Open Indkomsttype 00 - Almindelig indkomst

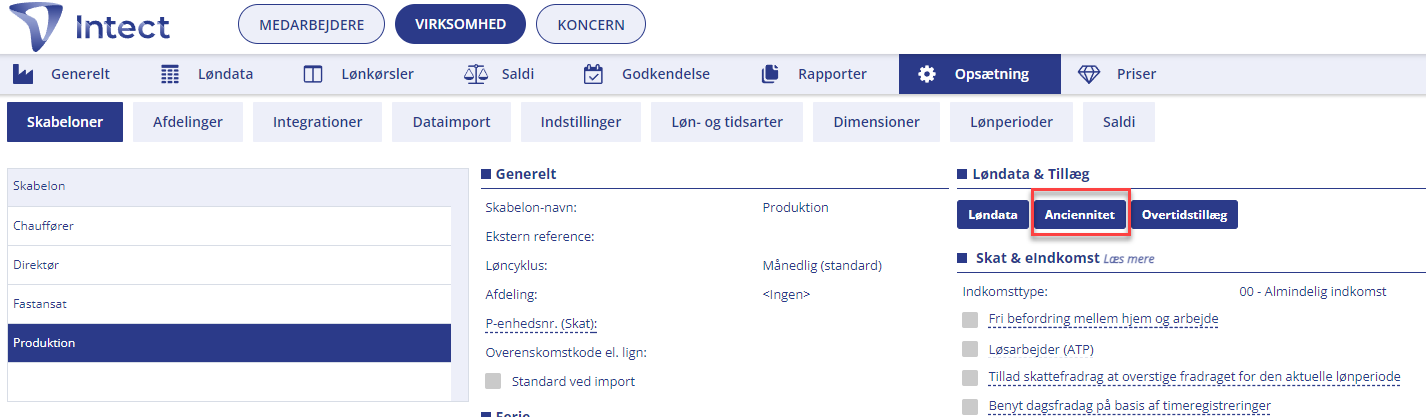coord(1312,292)
